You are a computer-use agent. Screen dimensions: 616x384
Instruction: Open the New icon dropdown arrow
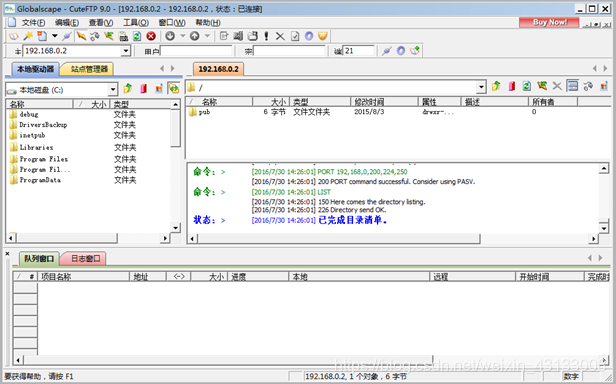(x=55, y=36)
